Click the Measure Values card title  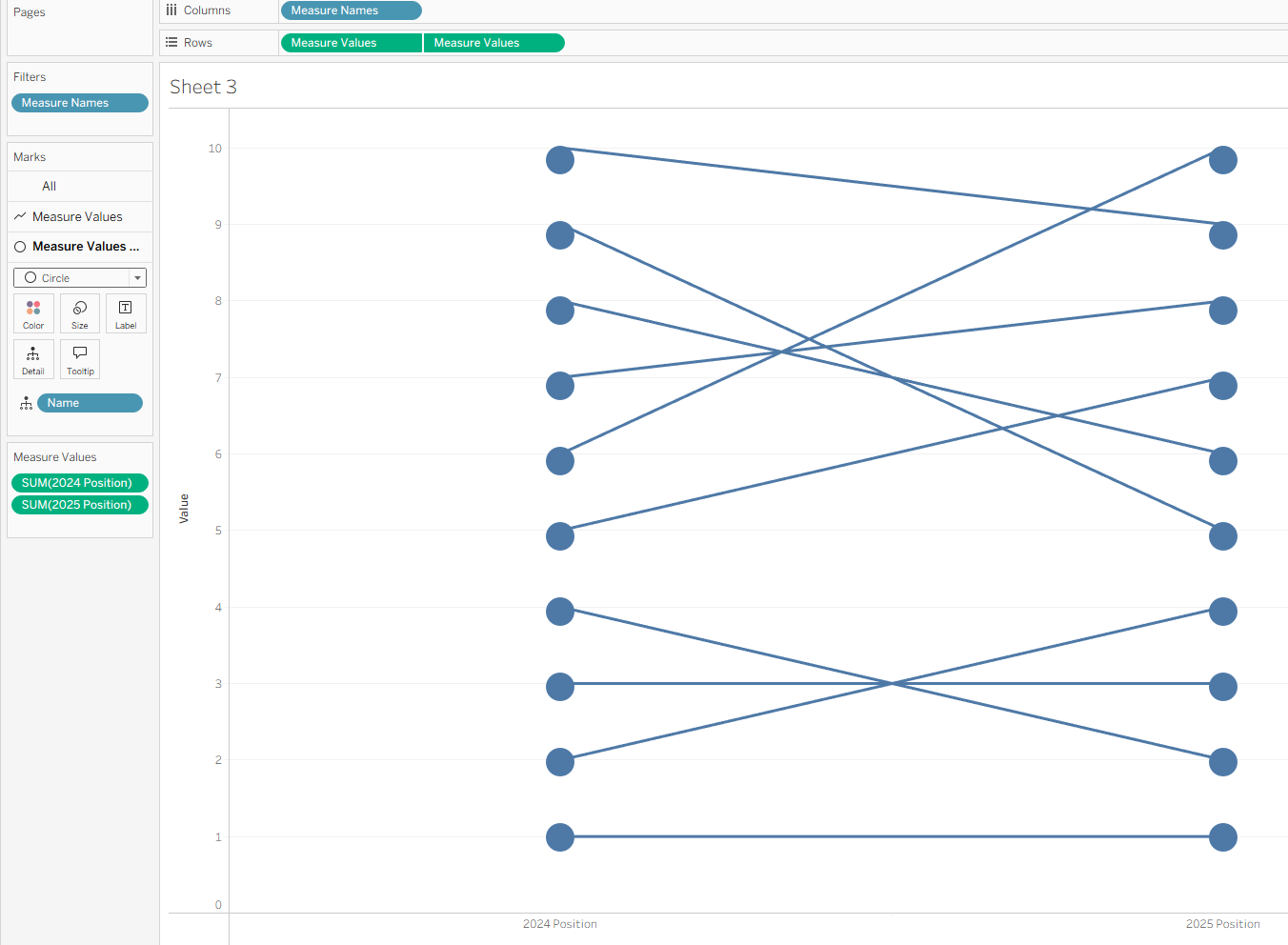tap(55, 457)
